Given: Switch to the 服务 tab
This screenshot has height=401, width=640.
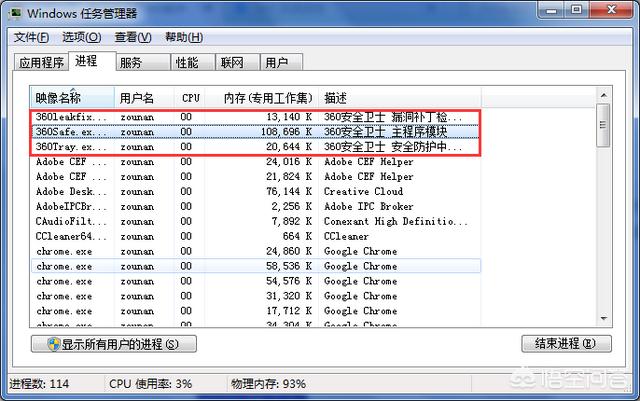Looking at the screenshot, I should [143, 62].
